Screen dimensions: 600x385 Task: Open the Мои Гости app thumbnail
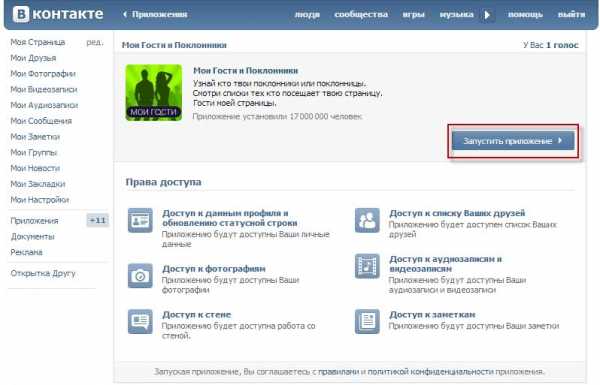click(x=154, y=93)
